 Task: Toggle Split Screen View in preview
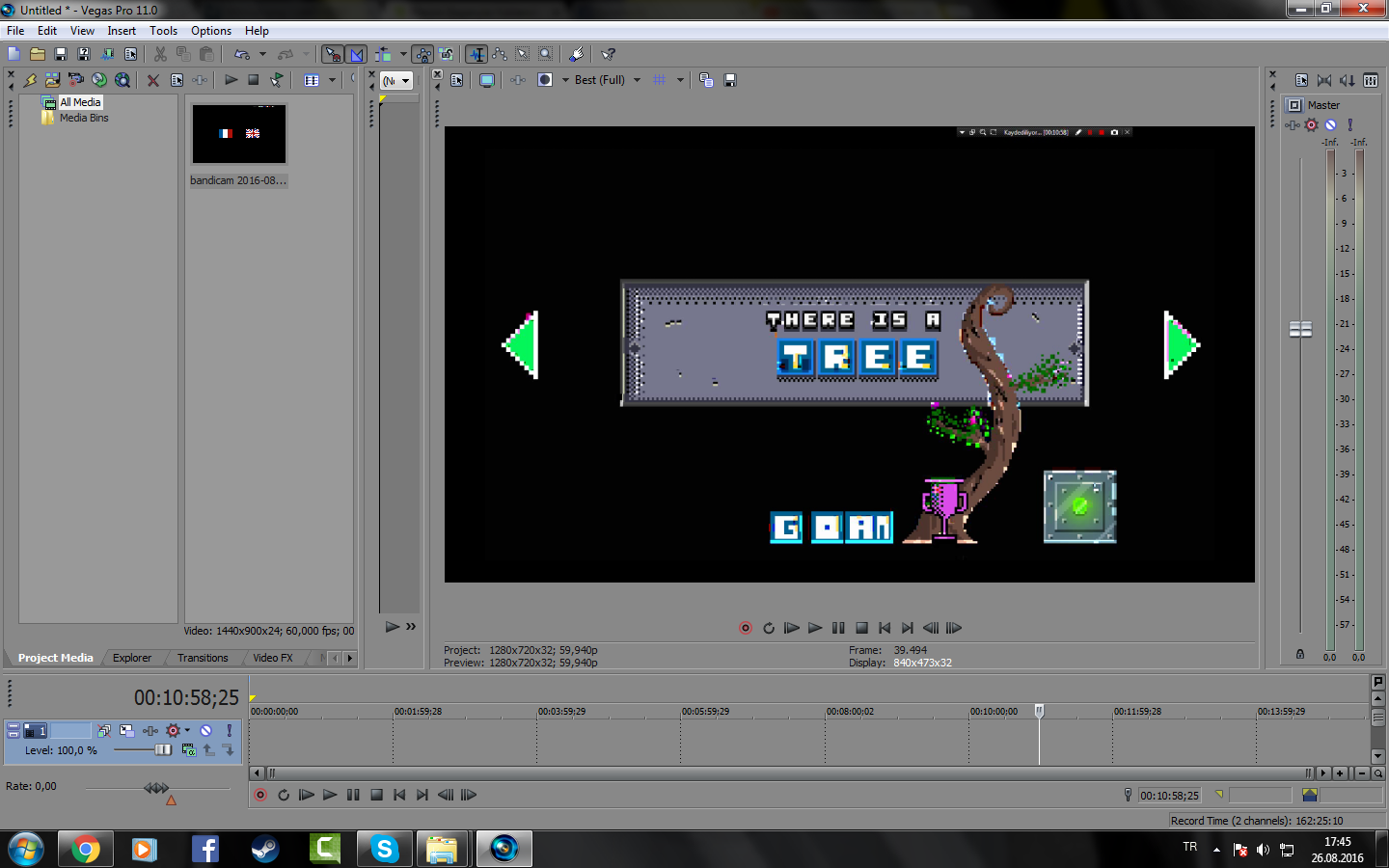(x=545, y=80)
